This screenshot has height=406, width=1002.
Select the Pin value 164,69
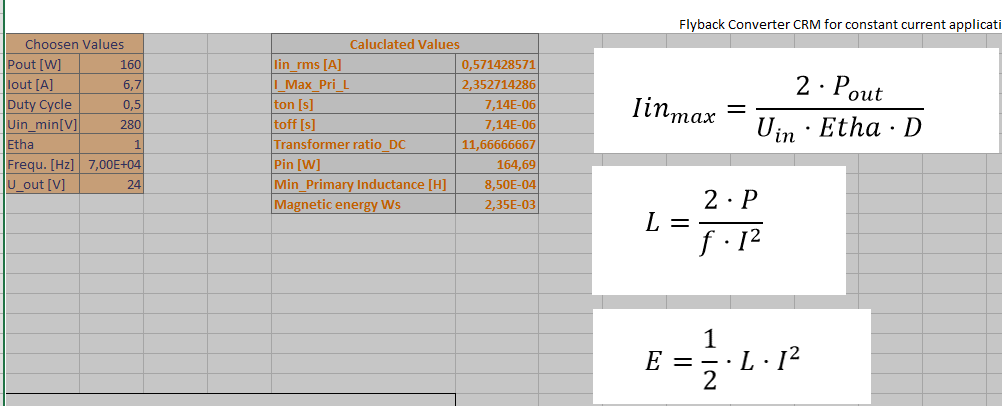[497, 164]
